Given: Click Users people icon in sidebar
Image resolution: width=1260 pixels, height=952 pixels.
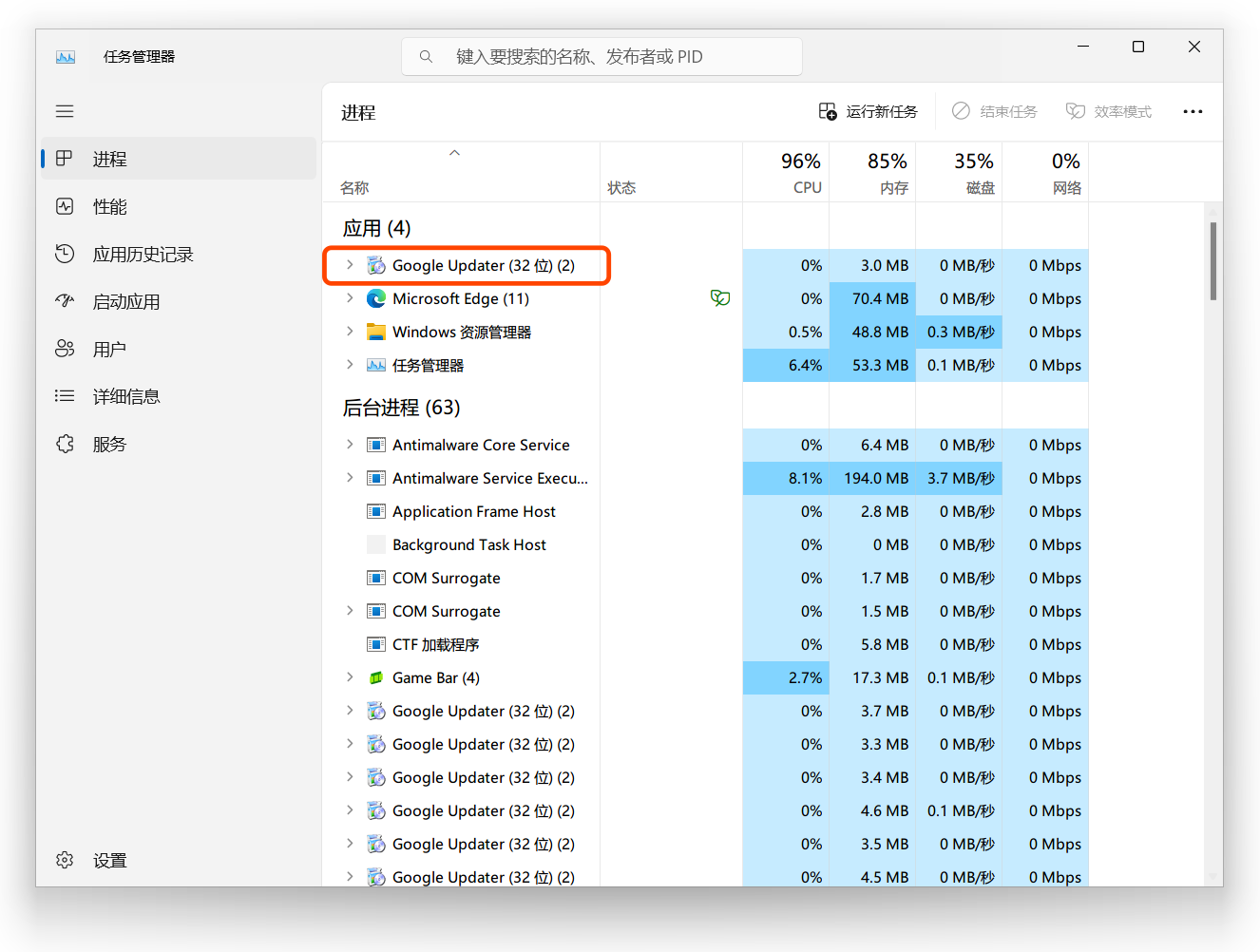Looking at the screenshot, I should 65,349.
